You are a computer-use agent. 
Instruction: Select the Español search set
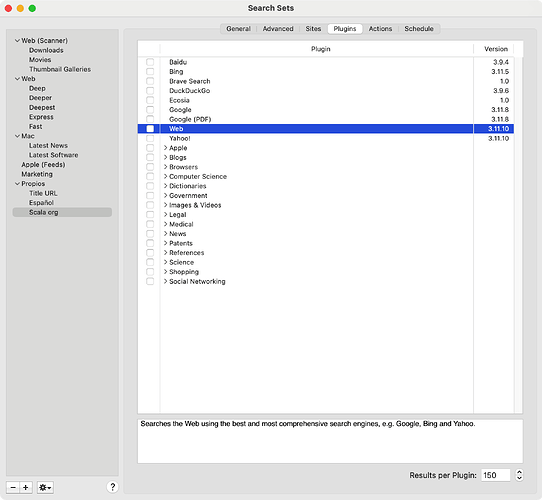41,203
